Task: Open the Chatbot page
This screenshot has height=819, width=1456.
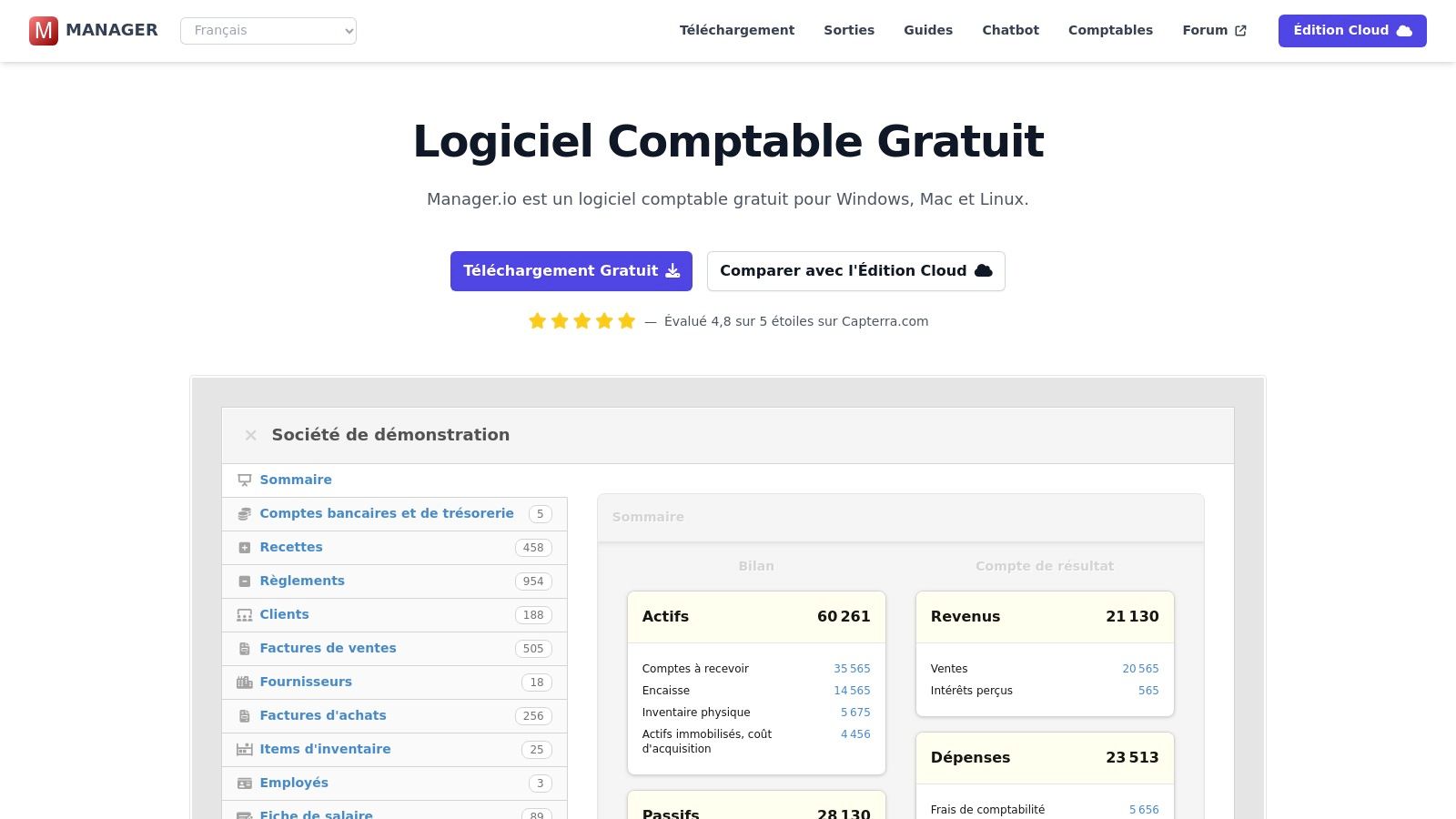Action: click(1010, 30)
